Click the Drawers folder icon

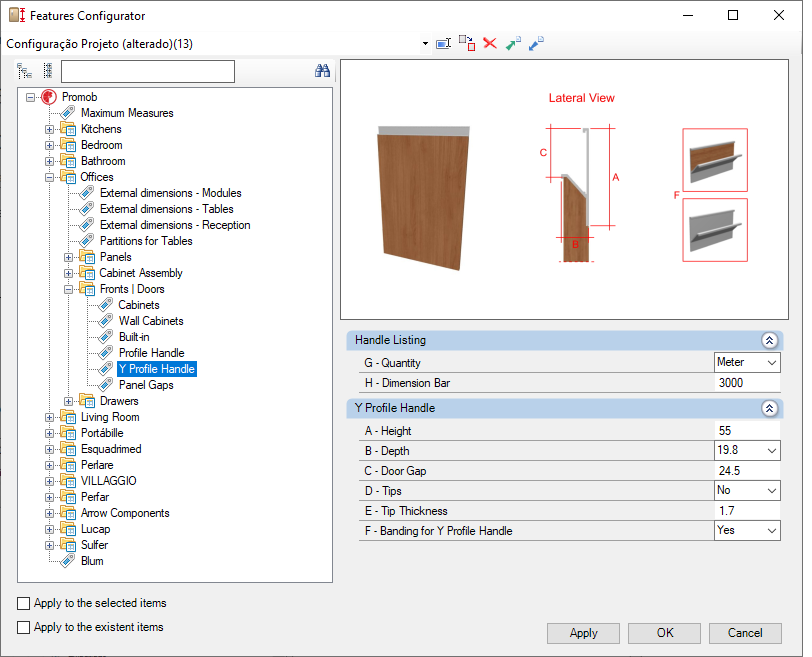[87, 401]
